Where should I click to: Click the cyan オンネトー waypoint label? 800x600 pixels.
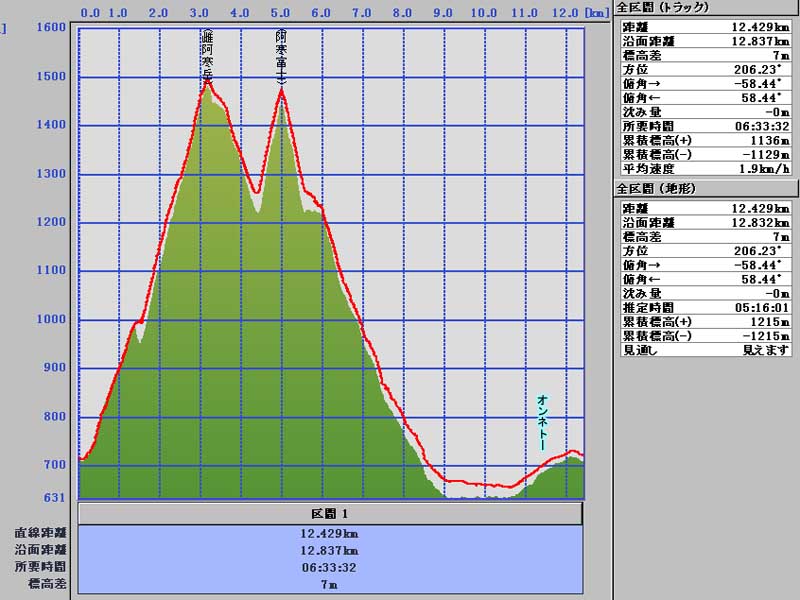pos(542,421)
